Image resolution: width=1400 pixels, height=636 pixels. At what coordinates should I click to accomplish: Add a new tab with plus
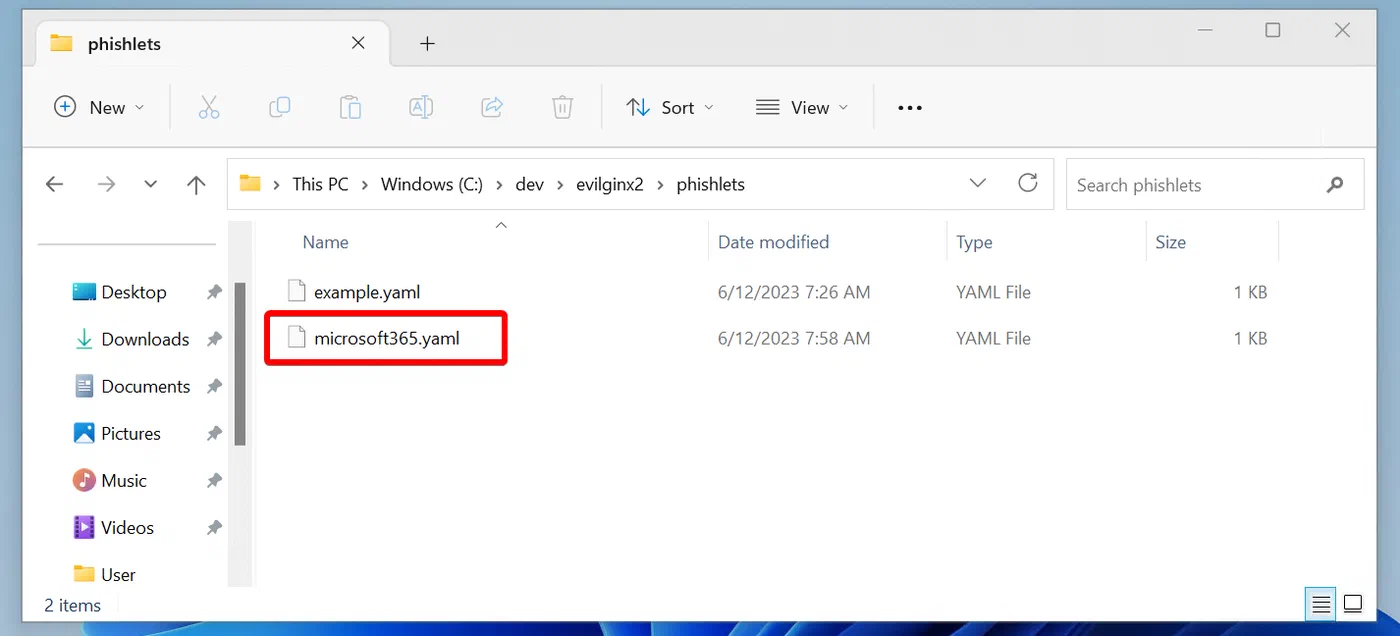[427, 44]
